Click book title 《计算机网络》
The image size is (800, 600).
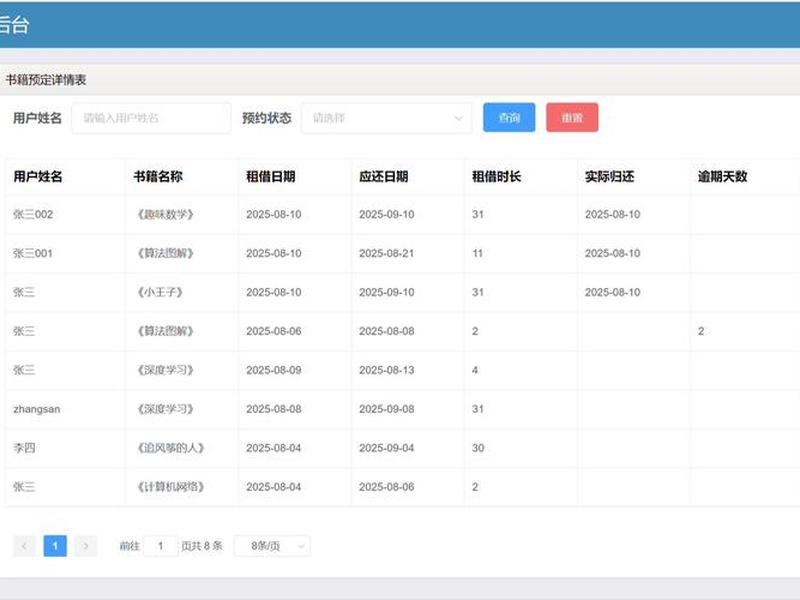[170, 487]
